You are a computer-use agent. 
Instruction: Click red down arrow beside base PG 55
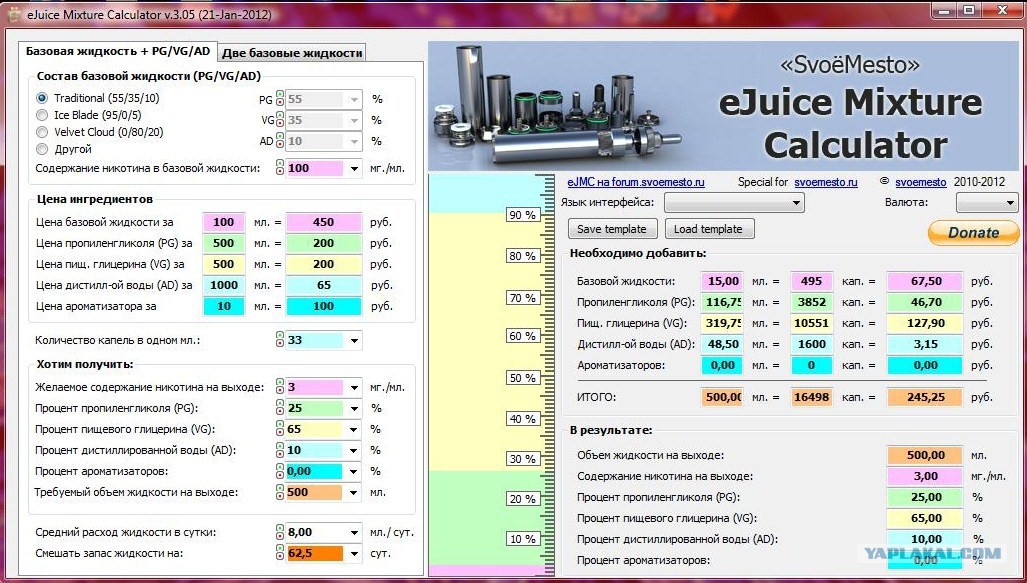click(x=280, y=103)
